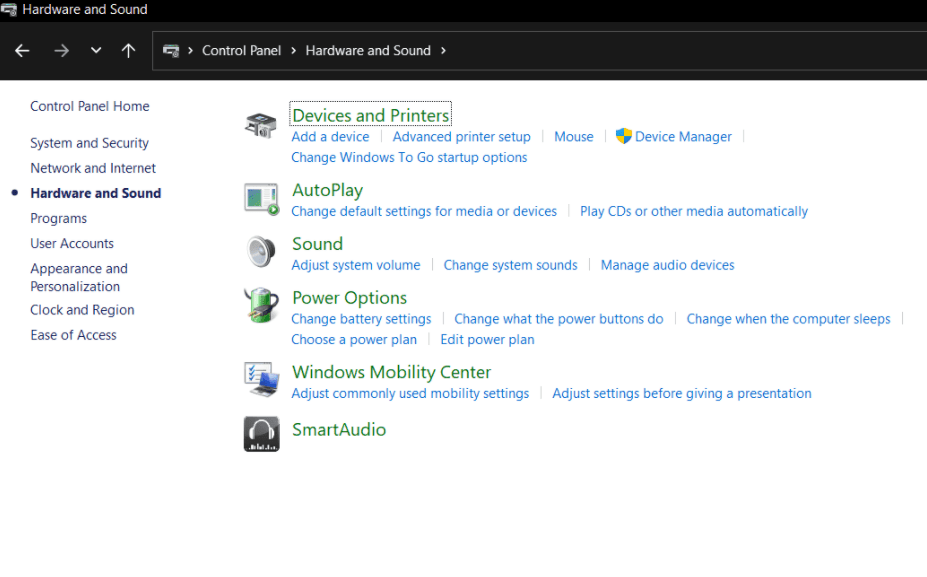Go up one level with up arrow

tap(128, 51)
